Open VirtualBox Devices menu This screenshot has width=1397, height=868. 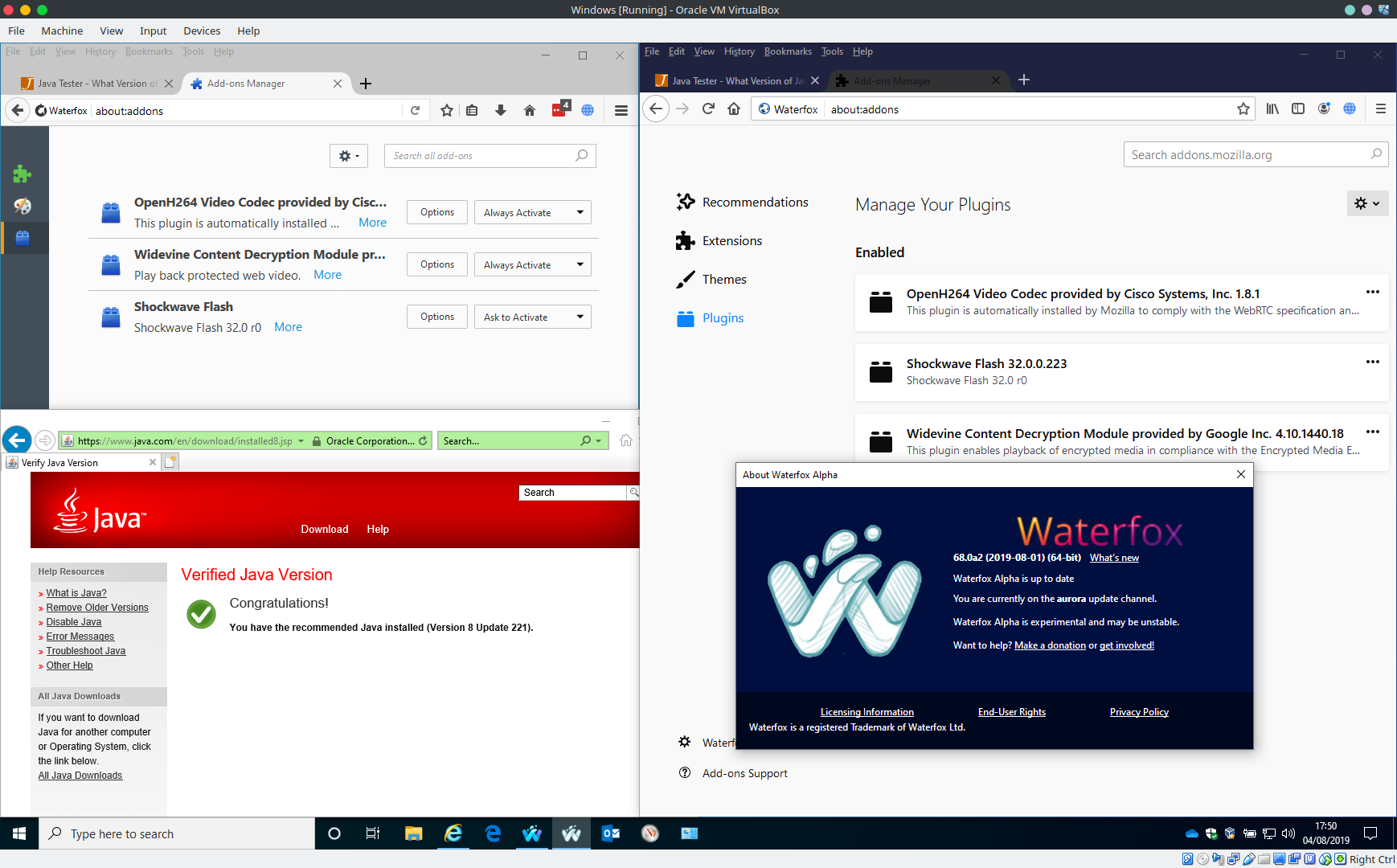point(202,31)
